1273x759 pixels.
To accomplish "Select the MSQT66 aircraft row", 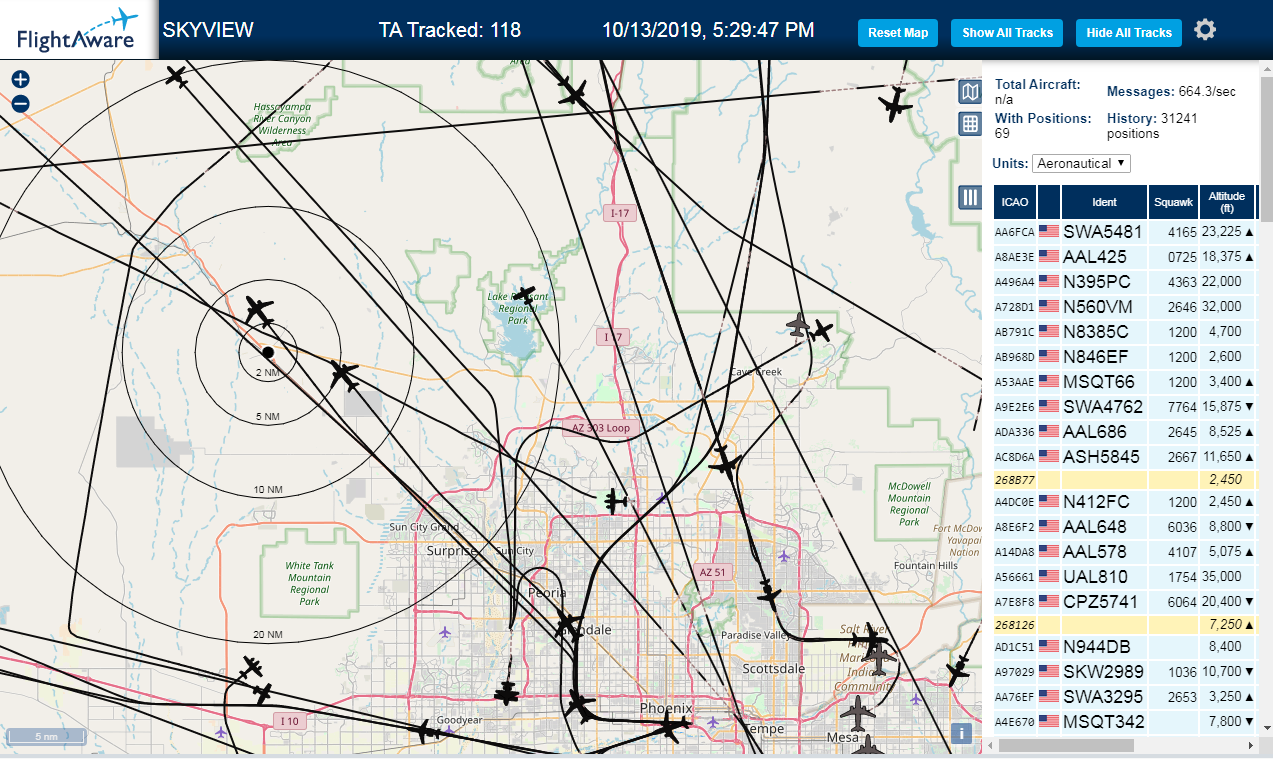I will click(1125, 381).
